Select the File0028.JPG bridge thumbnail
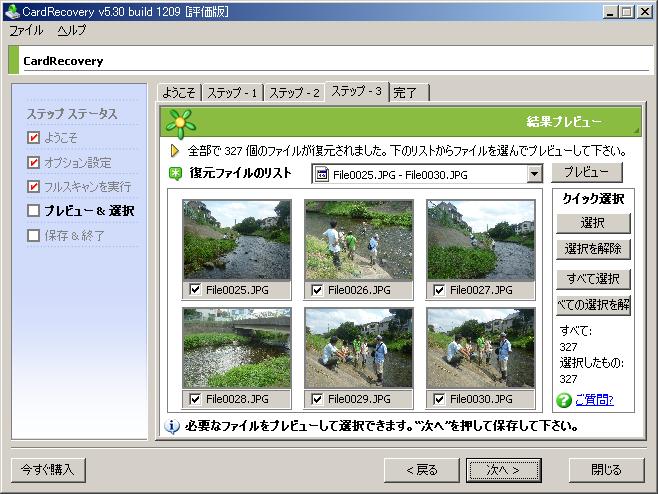Image resolution: width=658 pixels, height=494 pixels. tap(237, 348)
